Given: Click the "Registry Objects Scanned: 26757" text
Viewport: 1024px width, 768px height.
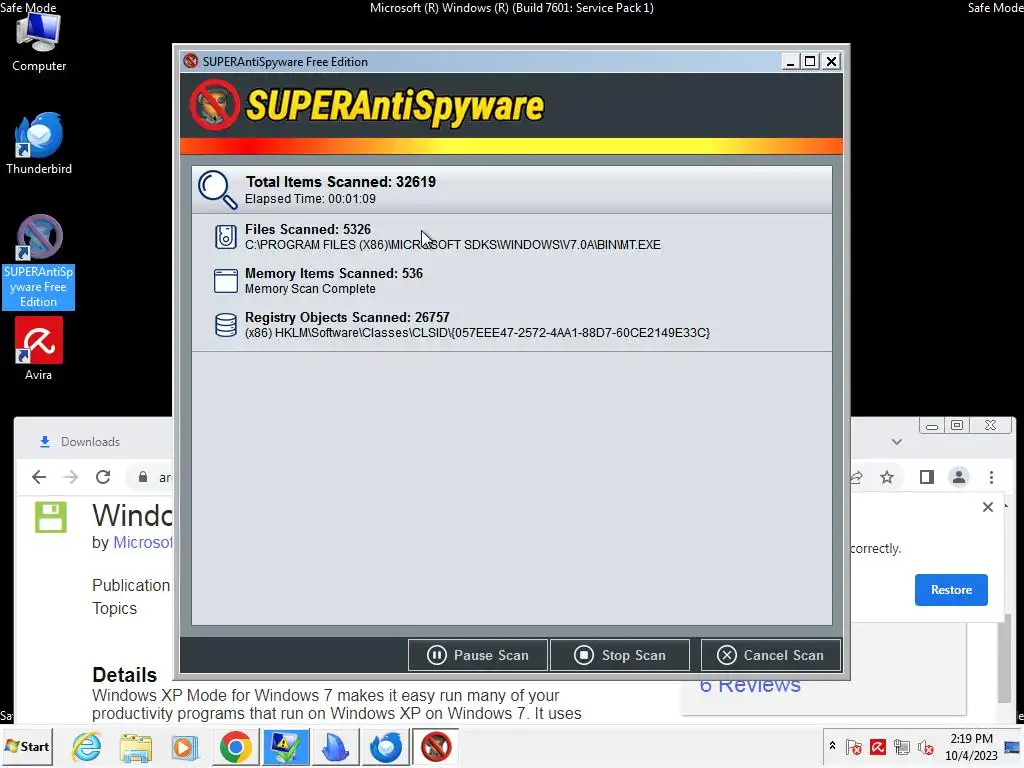Looking at the screenshot, I should (x=347, y=317).
